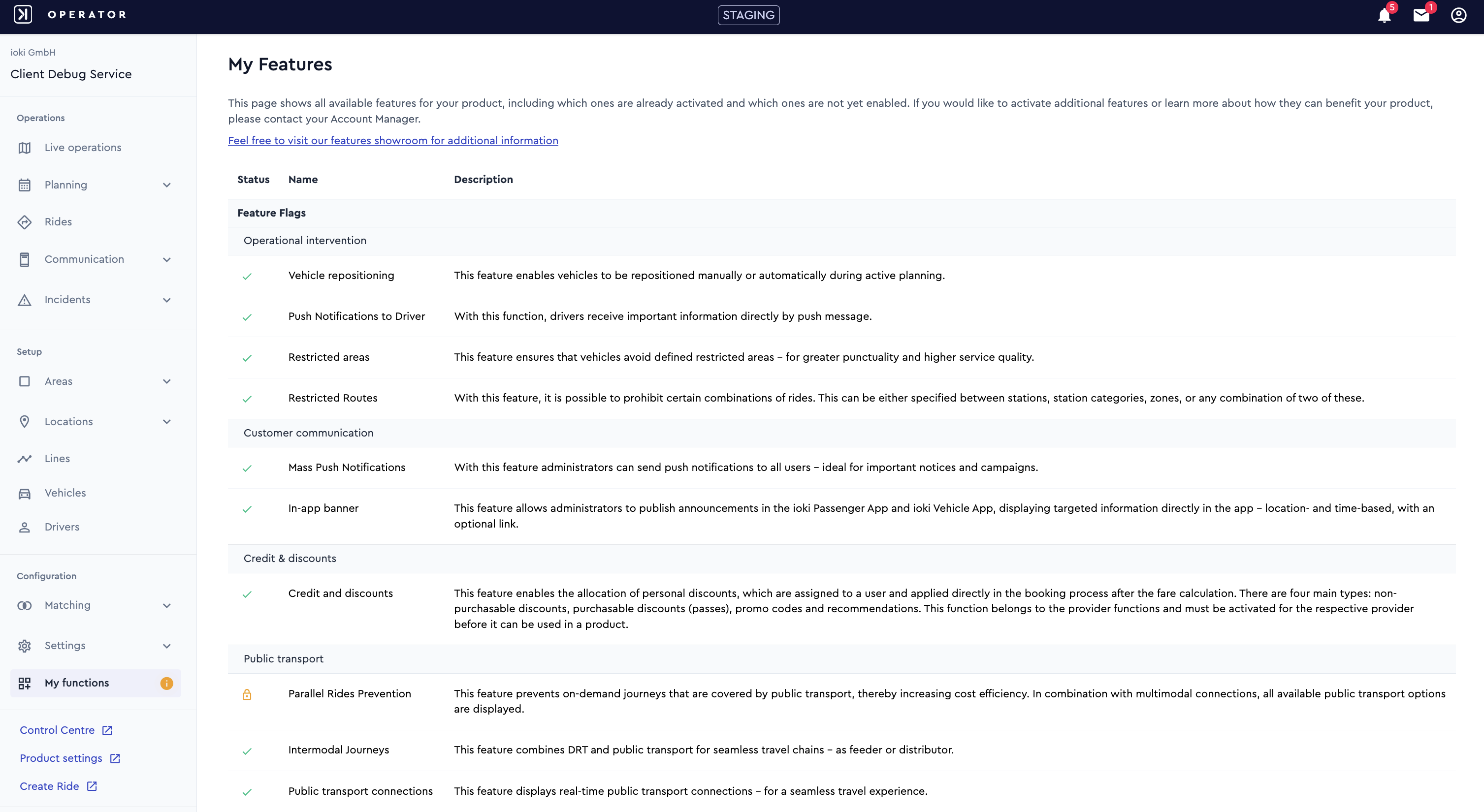Screen dimensions: 1484x812
Task: Click the Live operations map icon
Action: tap(24, 148)
